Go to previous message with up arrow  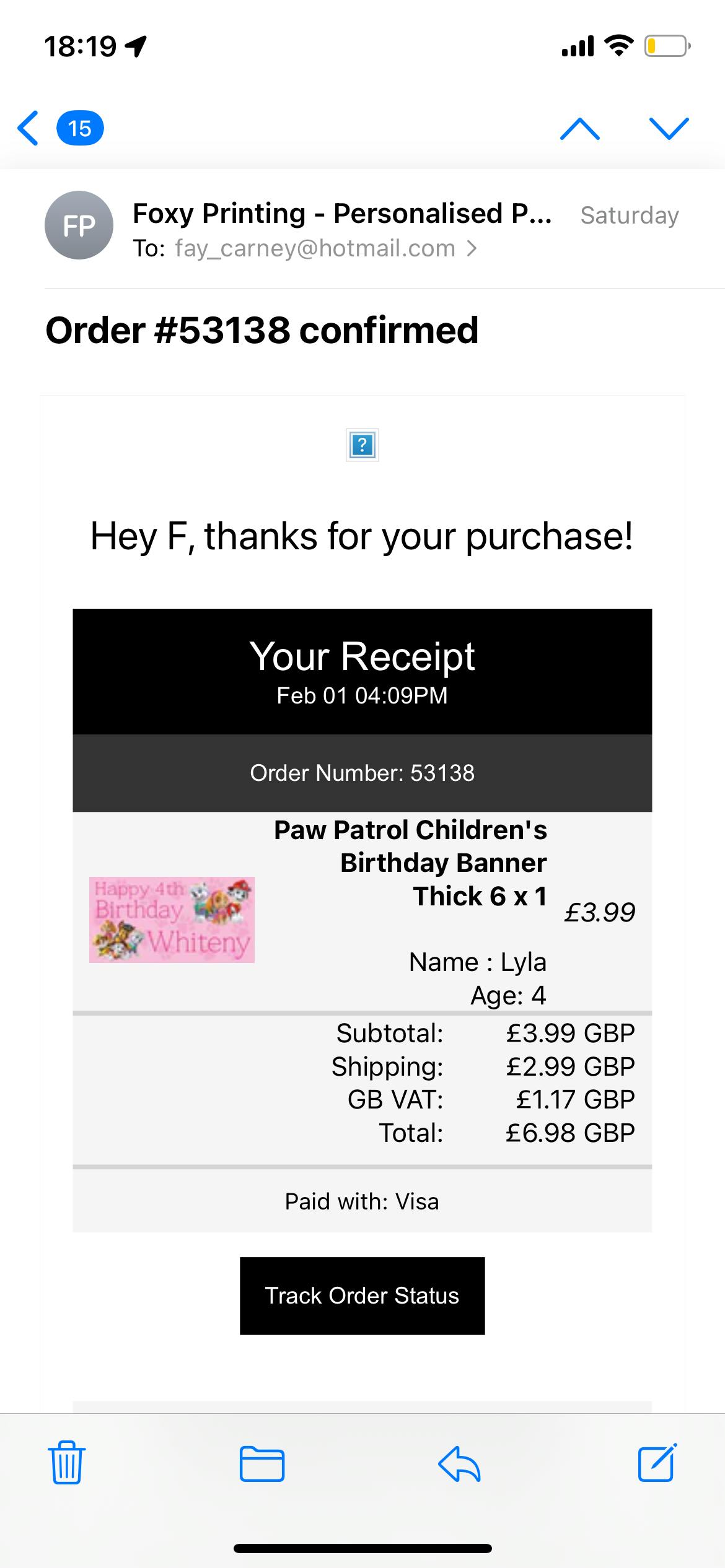(x=579, y=128)
